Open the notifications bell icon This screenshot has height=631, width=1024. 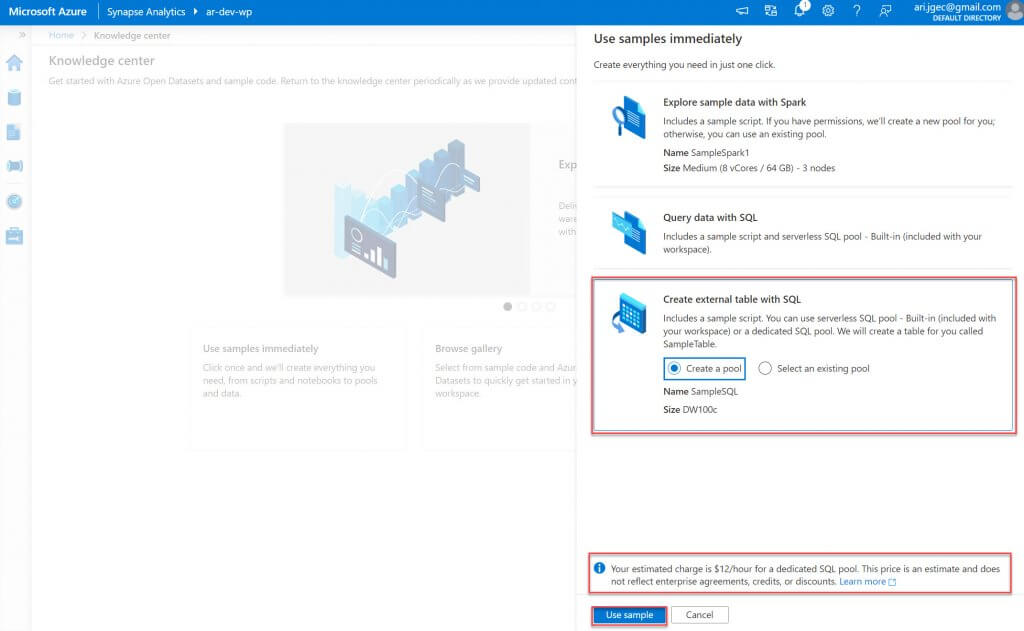point(799,10)
